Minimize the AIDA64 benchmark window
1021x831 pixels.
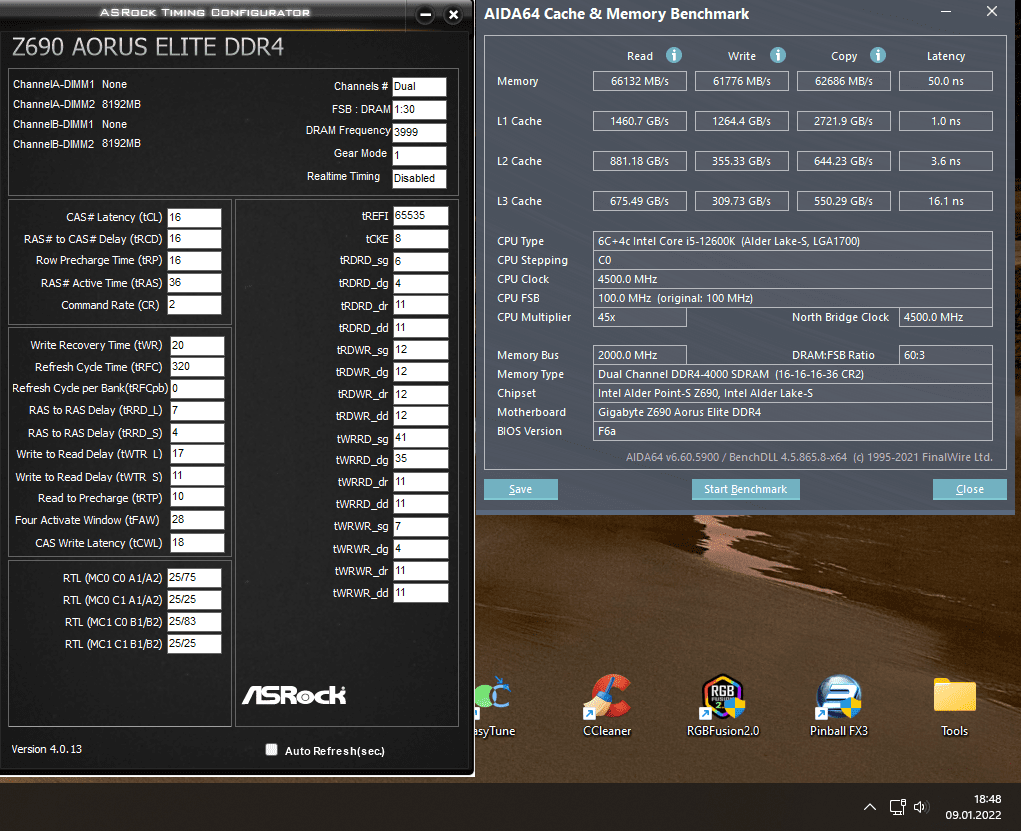coord(946,12)
